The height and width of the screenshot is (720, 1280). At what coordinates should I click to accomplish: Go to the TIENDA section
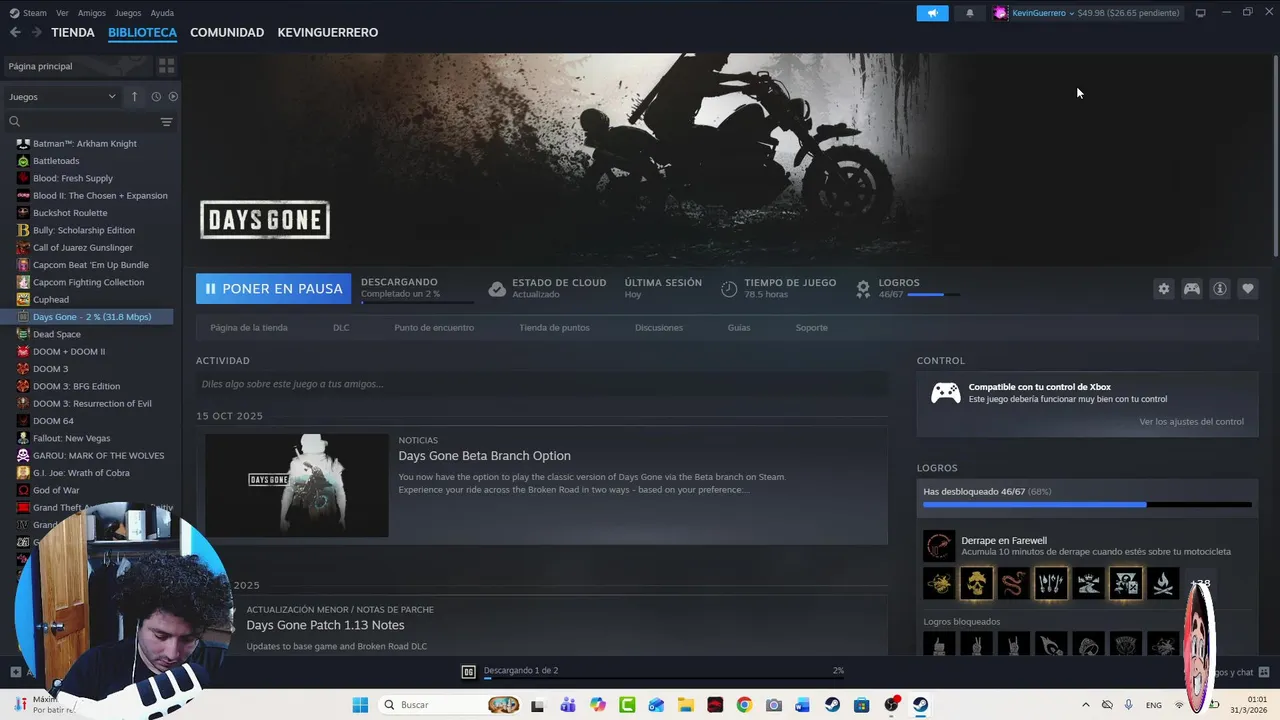73,32
